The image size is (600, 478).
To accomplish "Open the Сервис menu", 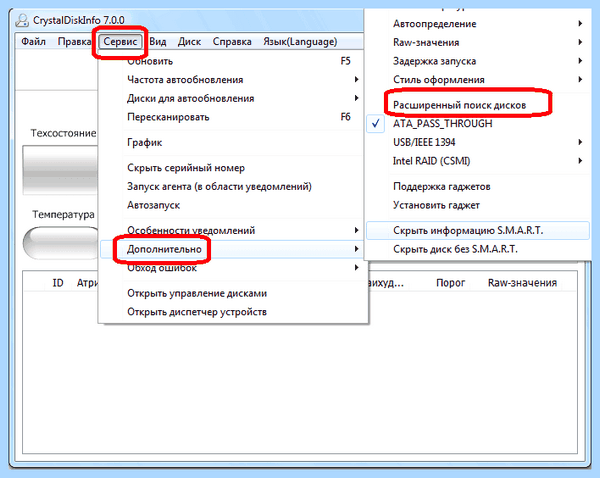I will 120,41.
